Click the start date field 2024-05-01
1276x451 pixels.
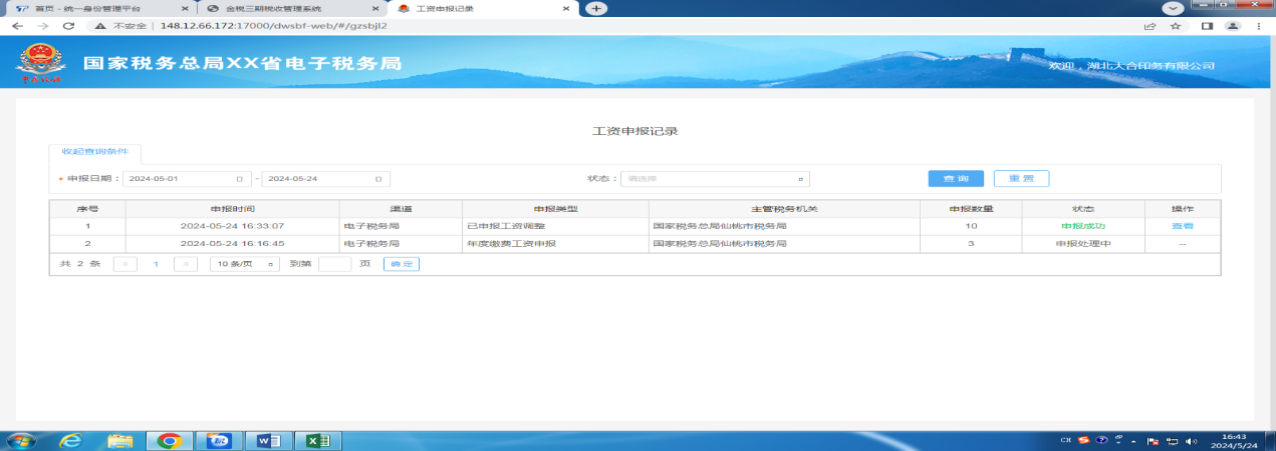click(187, 179)
